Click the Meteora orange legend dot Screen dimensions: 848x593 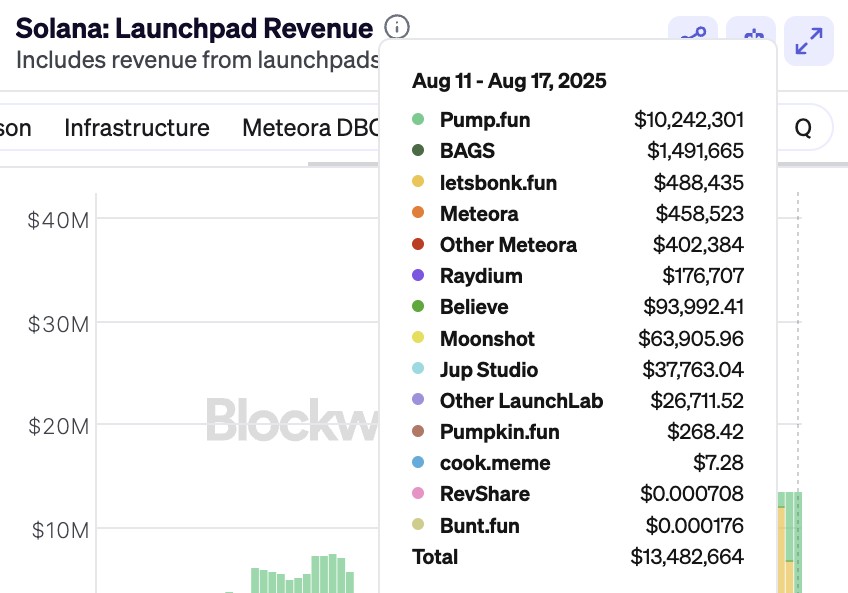click(x=418, y=212)
